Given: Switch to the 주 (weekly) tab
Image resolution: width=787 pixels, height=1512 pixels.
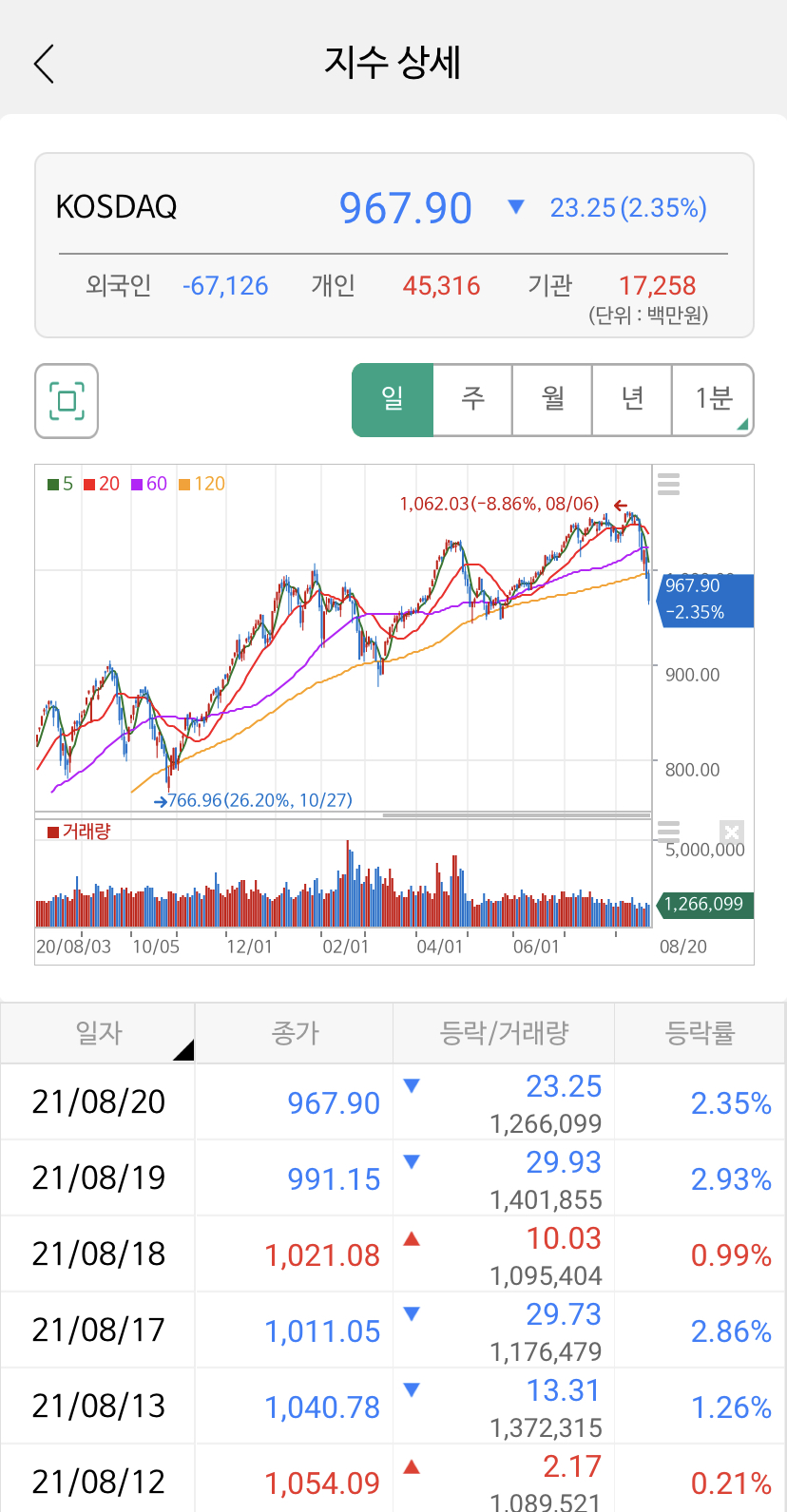Looking at the screenshot, I should tap(472, 400).
